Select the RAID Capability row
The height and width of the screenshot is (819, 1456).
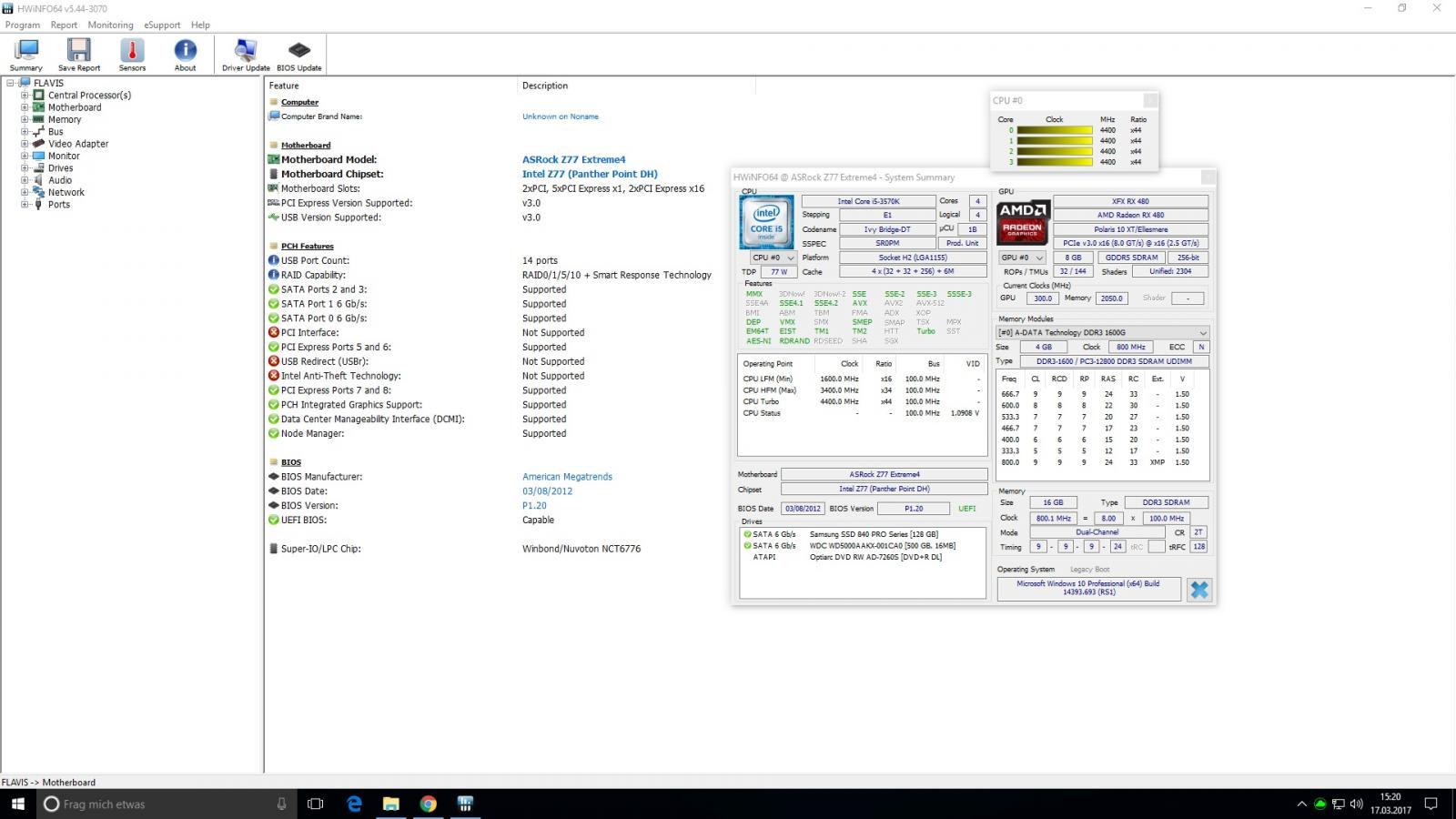tap(491, 275)
